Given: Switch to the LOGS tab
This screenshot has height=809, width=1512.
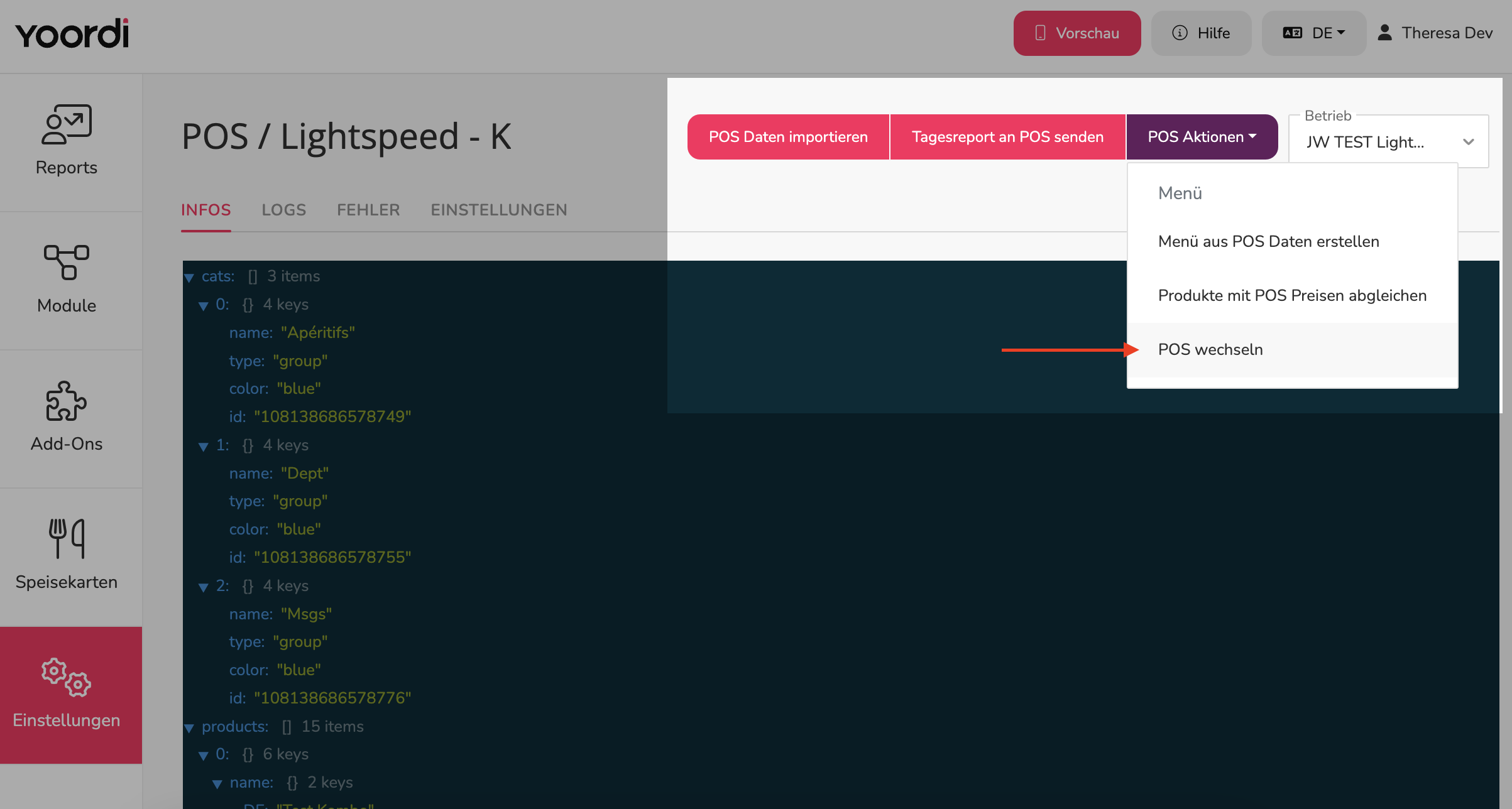Looking at the screenshot, I should tap(284, 210).
